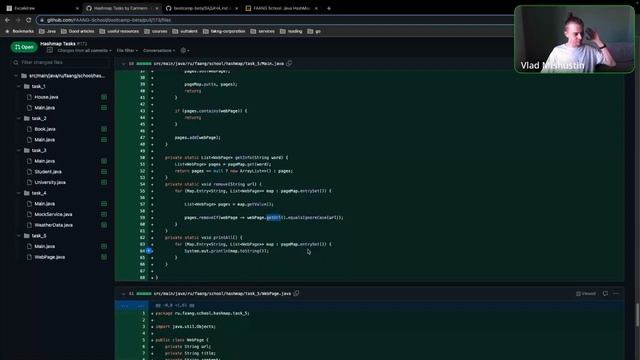This screenshot has height=360, width=640.
Task: Click the Hashmap Tasks pull request title
Action: (x=58, y=44)
